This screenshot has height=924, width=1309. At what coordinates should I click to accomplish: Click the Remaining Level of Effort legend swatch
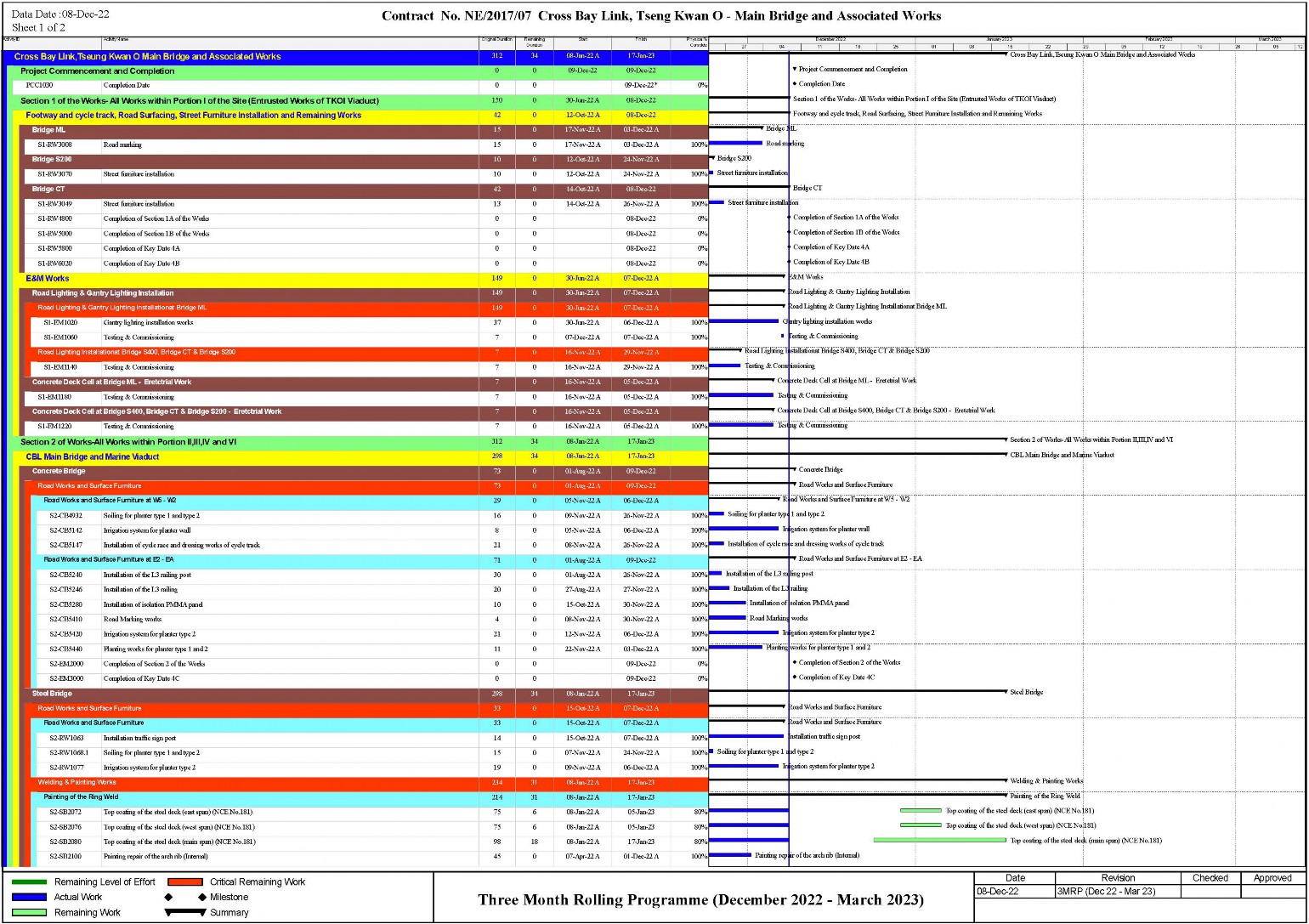(x=29, y=881)
